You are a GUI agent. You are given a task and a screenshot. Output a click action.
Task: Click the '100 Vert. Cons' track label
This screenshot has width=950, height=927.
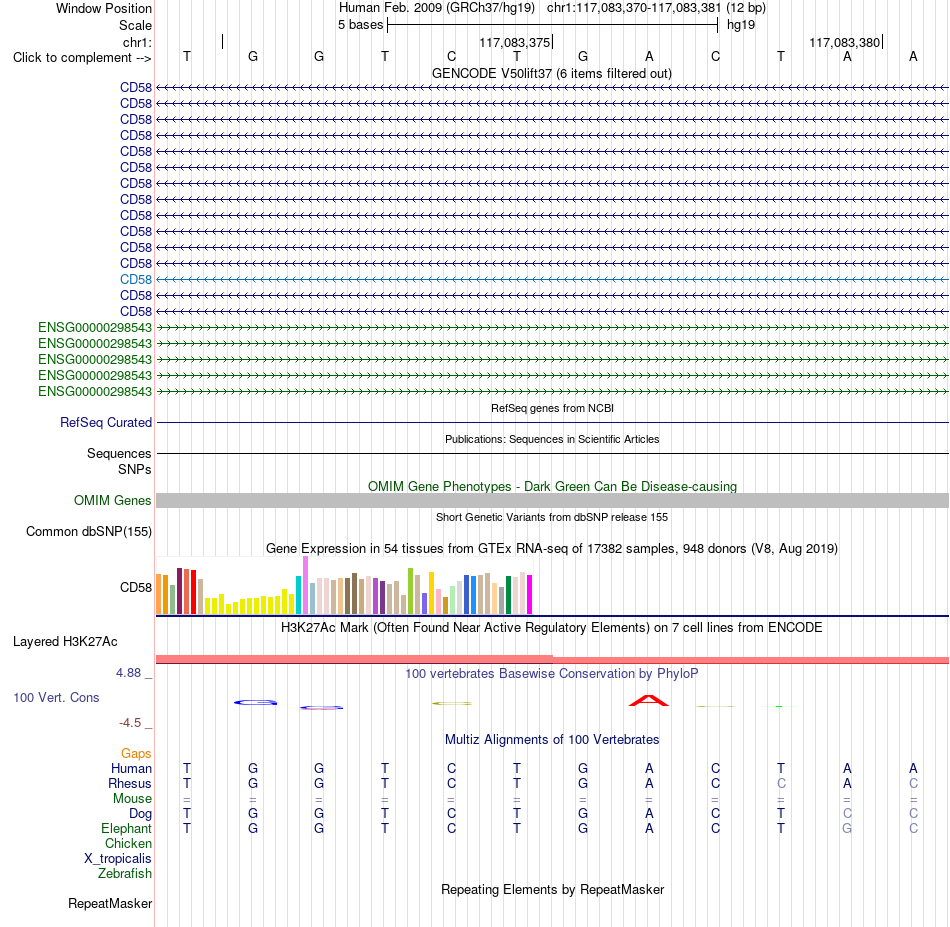56,697
